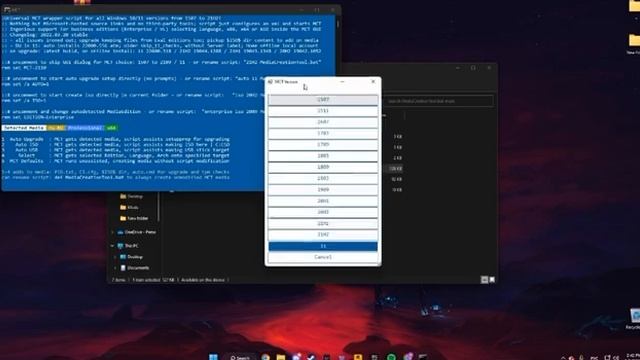The height and width of the screenshot is (360, 640).
Task: Click the MCT Version dialog title icon
Action: 270,82
